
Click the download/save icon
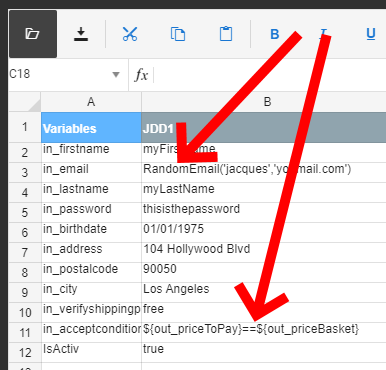point(81,34)
